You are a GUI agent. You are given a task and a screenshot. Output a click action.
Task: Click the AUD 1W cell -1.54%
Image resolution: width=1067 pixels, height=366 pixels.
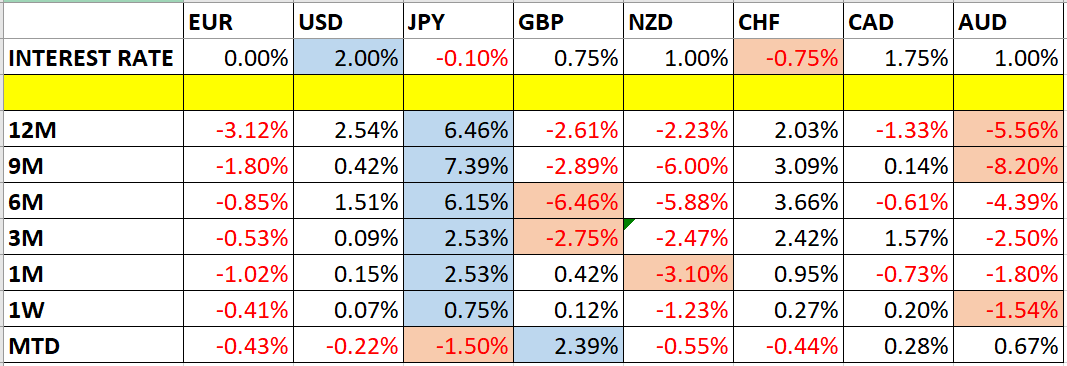click(1010, 310)
